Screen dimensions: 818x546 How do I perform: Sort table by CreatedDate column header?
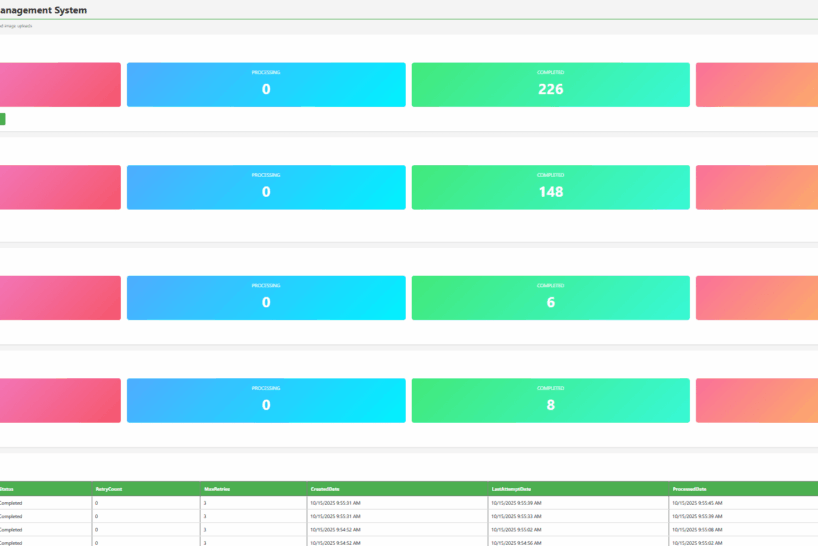coord(398,489)
